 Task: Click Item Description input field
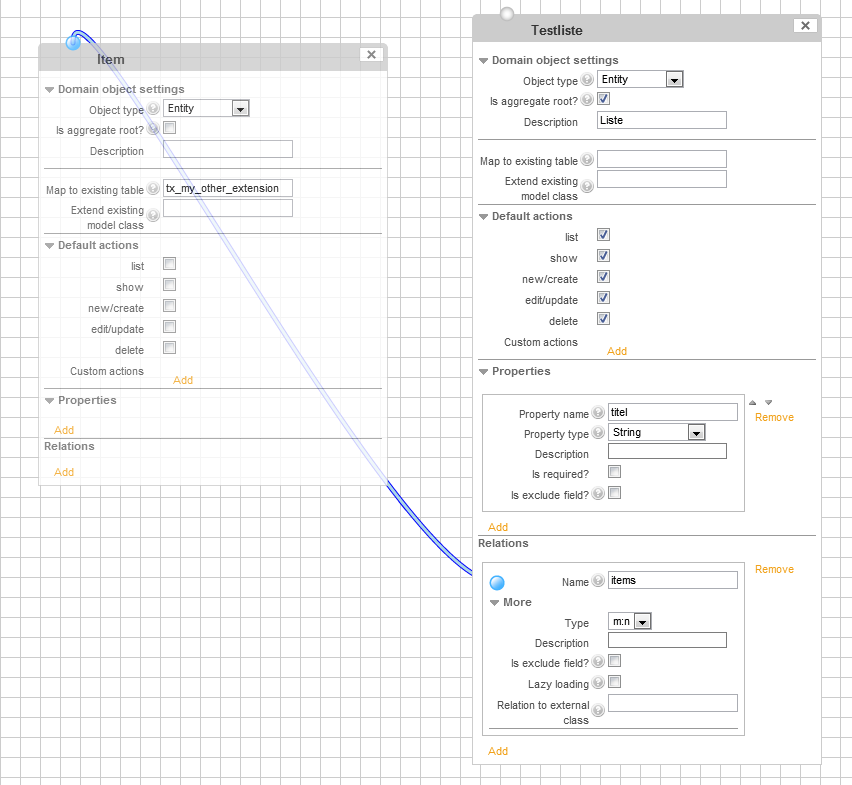click(228, 149)
